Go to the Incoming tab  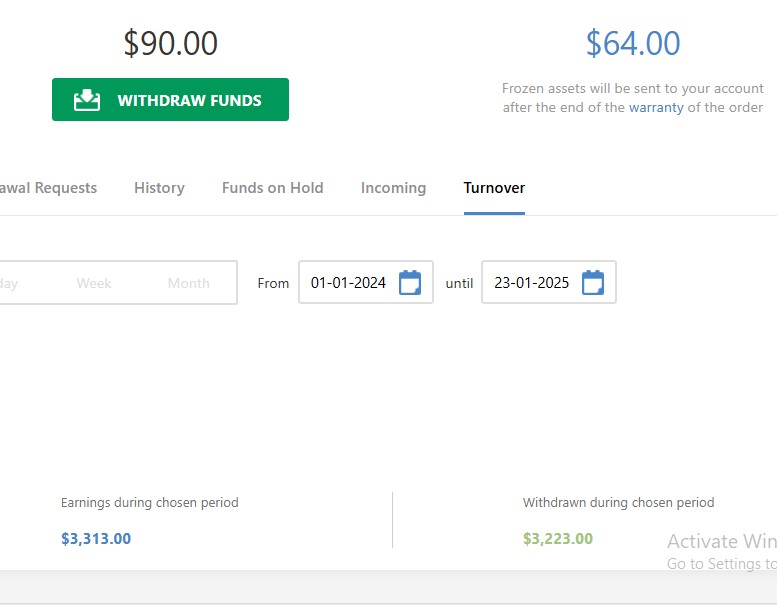[x=393, y=188]
